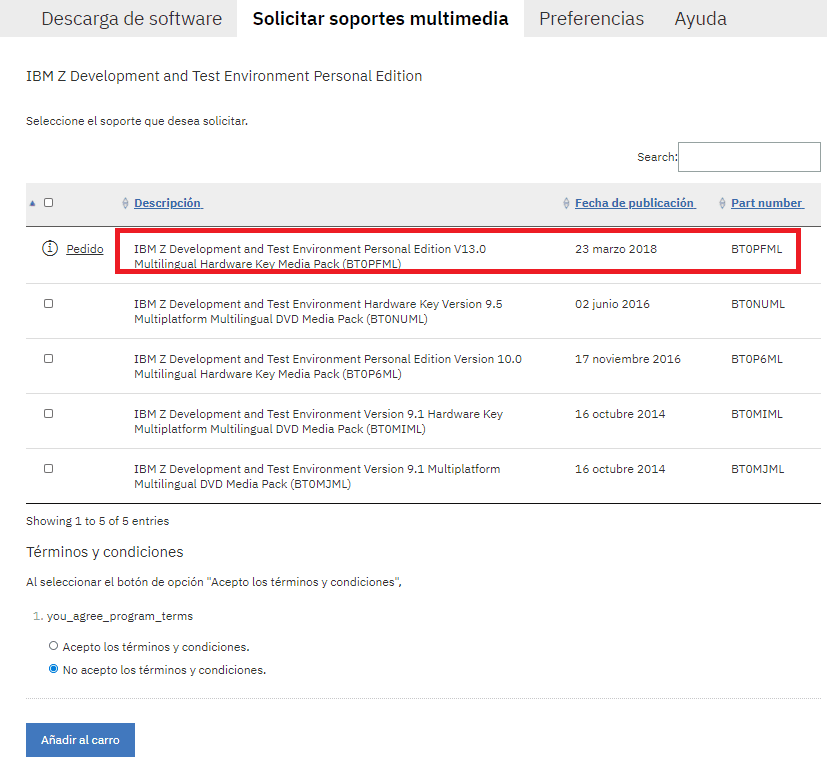The width and height of the screenshot is (827, 767).
Task: Focus the Search input field
Action: 749,157
